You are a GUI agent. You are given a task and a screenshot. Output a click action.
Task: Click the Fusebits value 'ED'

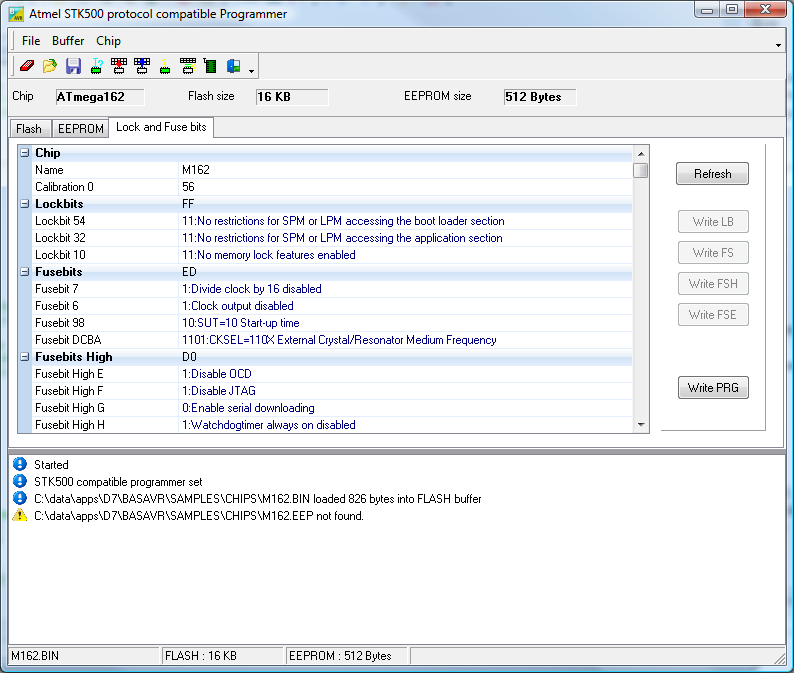click(x=189, y=271)
